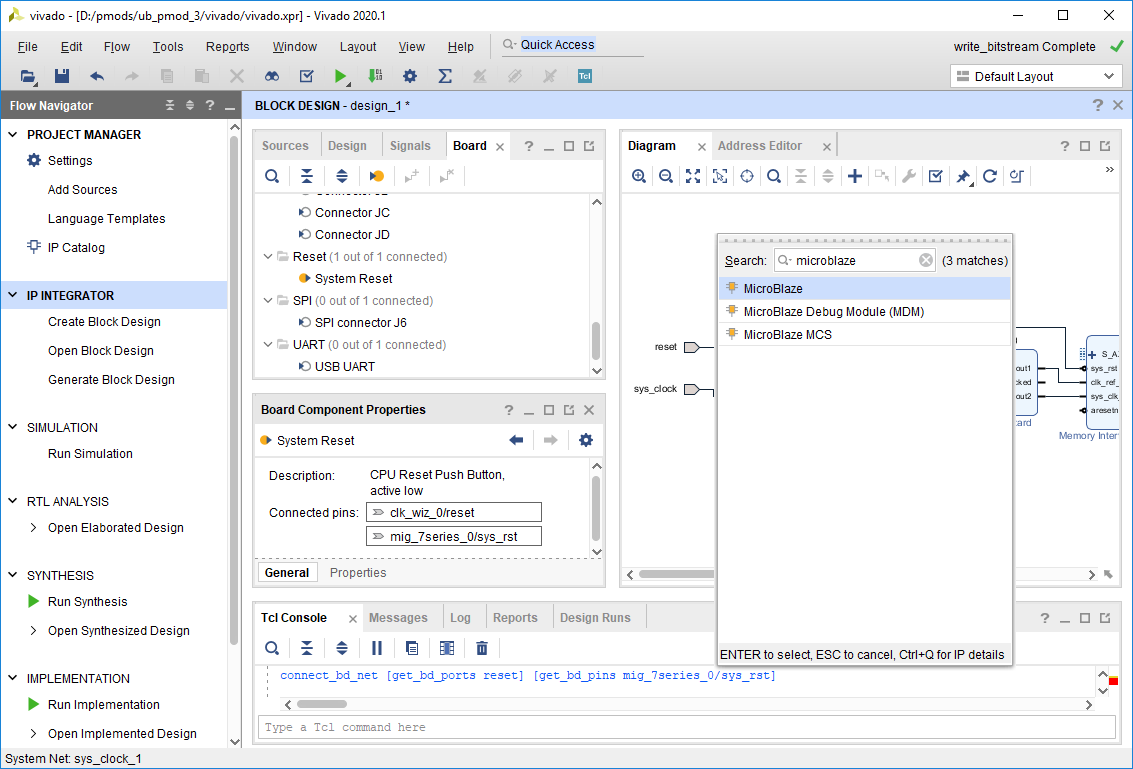Toggle Auto Connect icon in Board toolbar
This screenshot has height=769, width=1133.
point(376,176)
